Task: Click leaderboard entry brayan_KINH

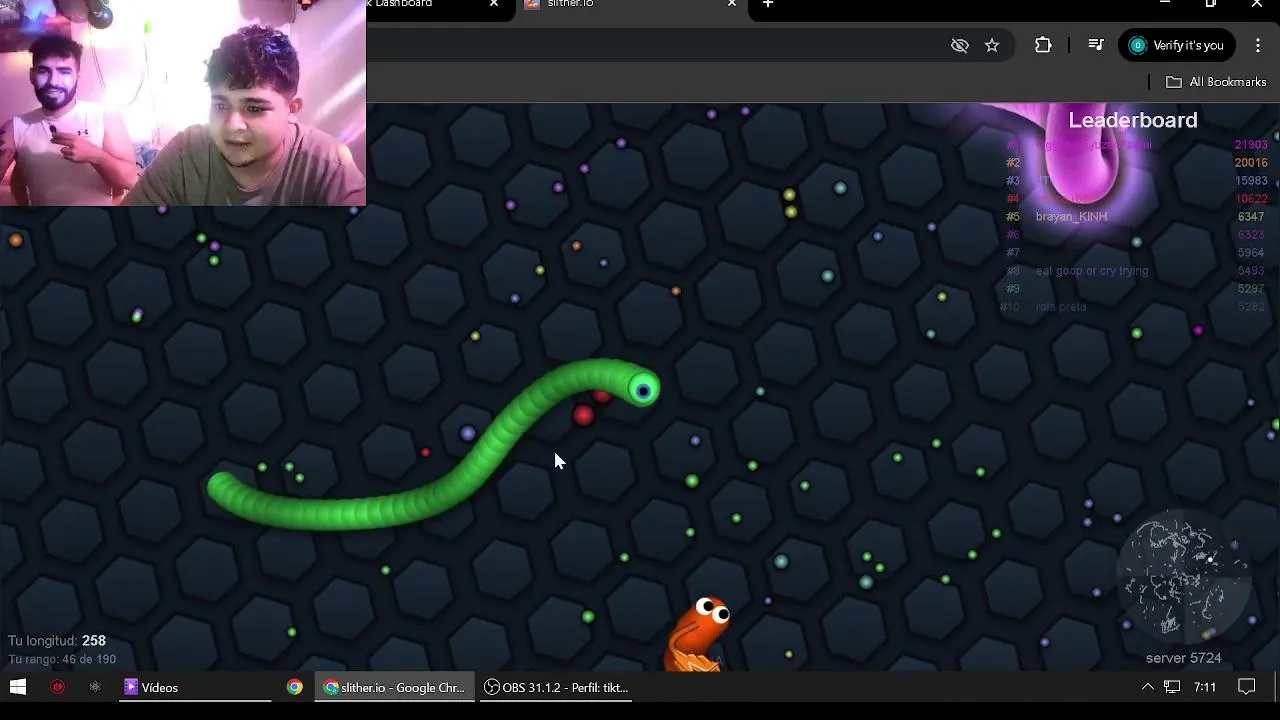Action: pos(1071,217)
